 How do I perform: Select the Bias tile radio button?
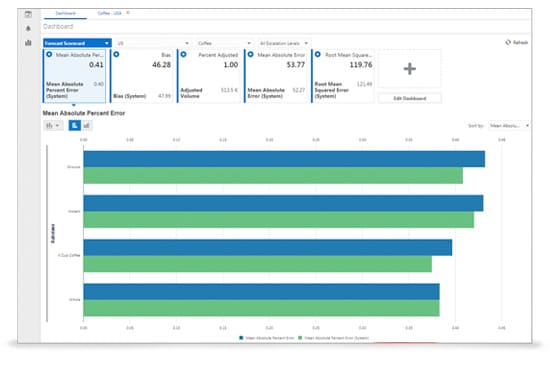tap(116, 55)
